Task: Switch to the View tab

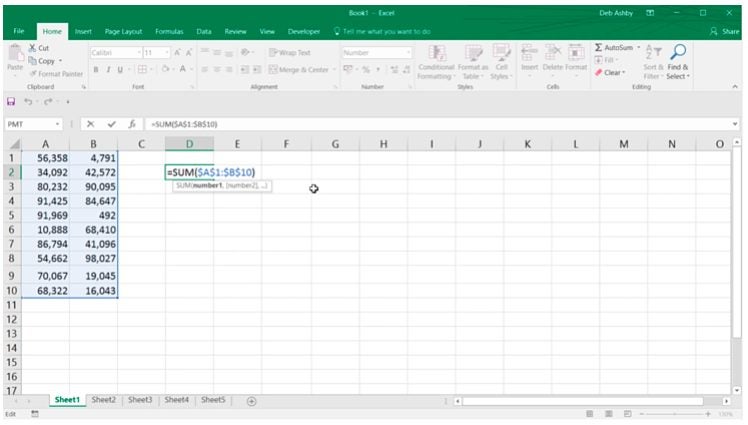Action: click(x=267, y=31)
